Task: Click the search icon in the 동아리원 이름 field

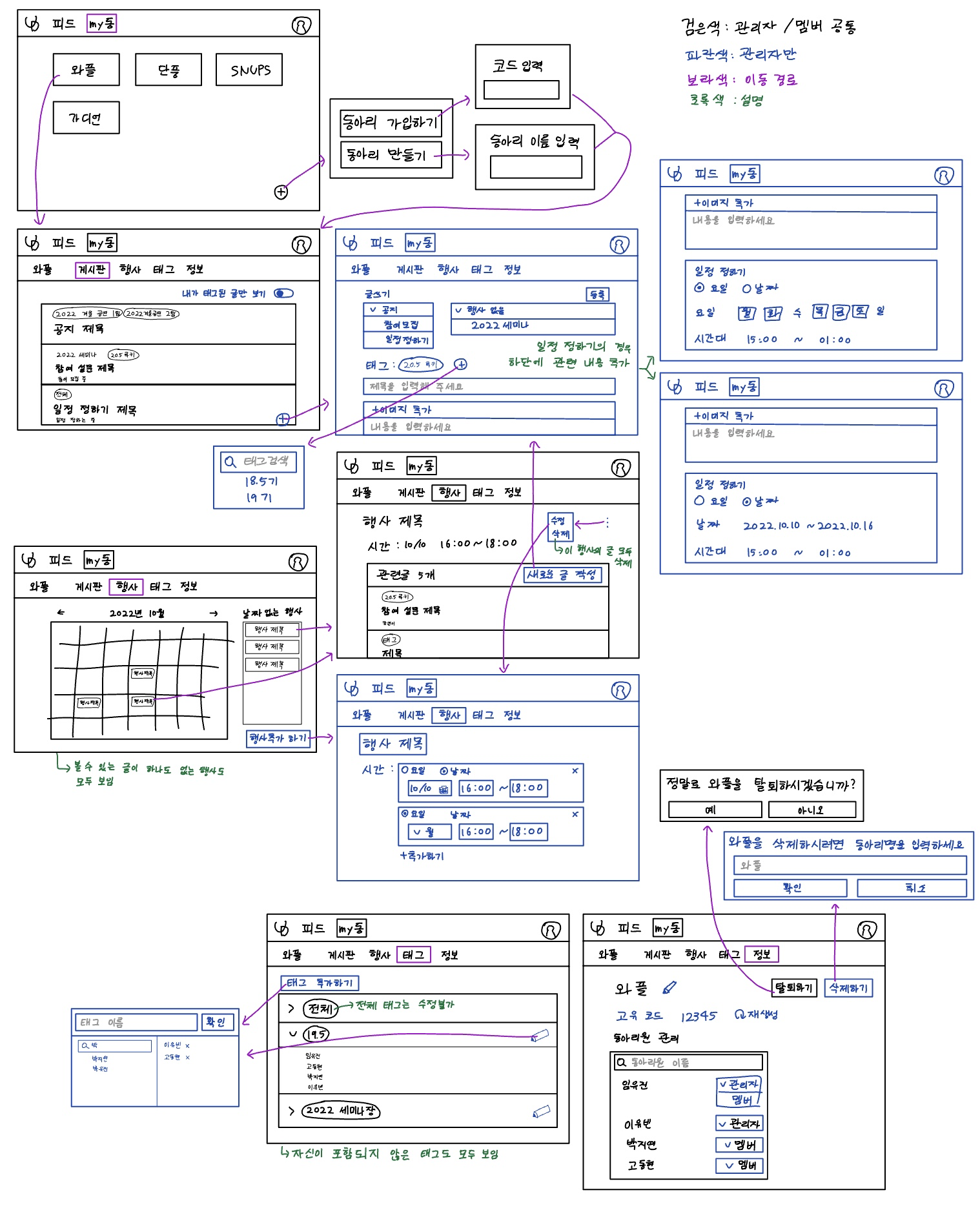Action: 621,1062
